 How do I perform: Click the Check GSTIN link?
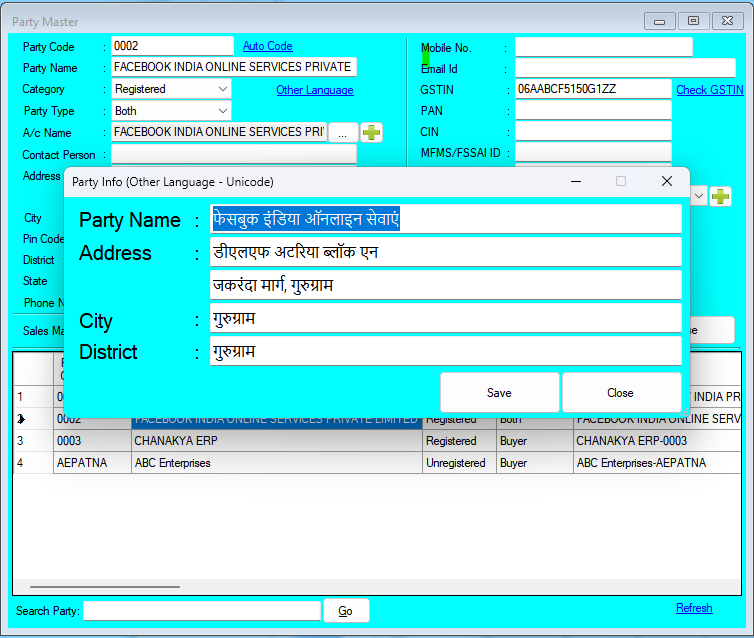click(710, 90)
